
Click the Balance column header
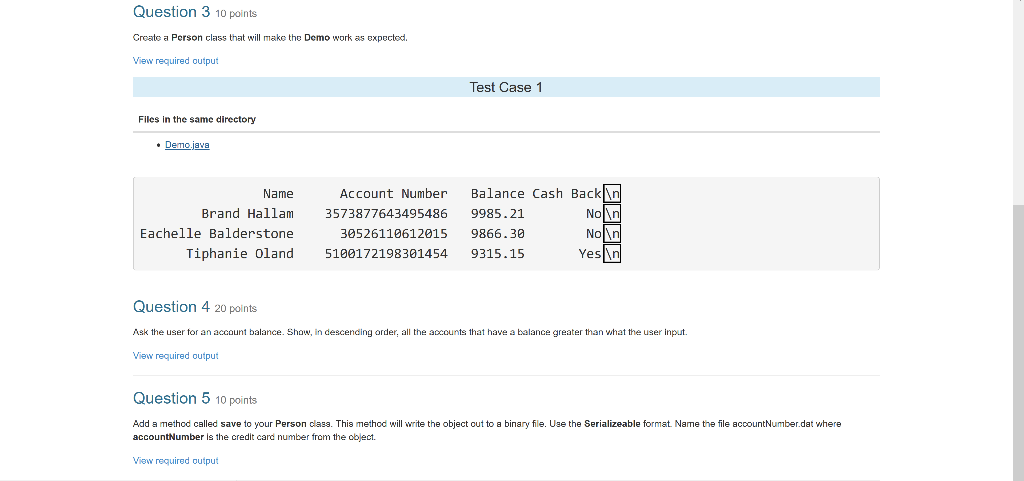(x=498, y=194)
